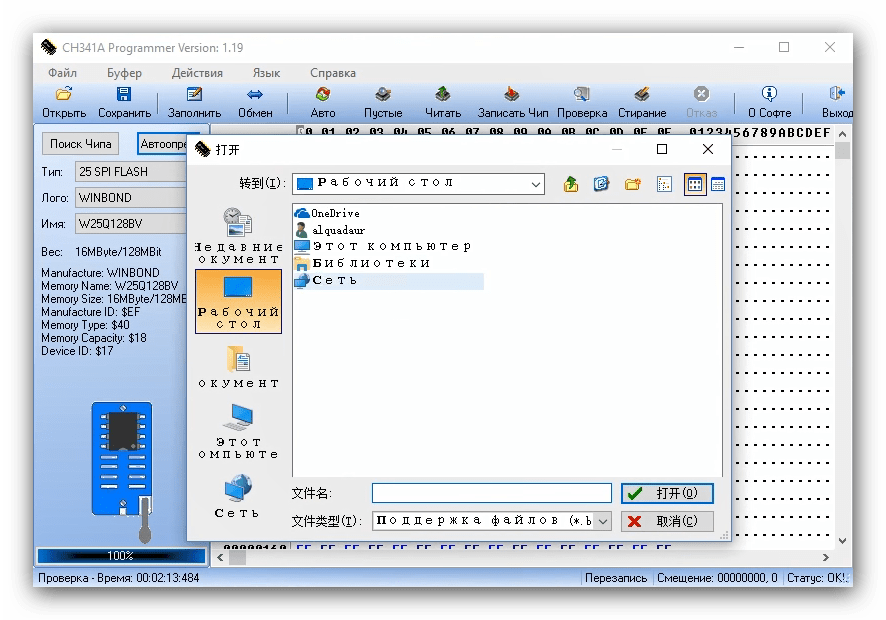
Task: Click the Обмен arrows icon
Action: tap(255, 94)
